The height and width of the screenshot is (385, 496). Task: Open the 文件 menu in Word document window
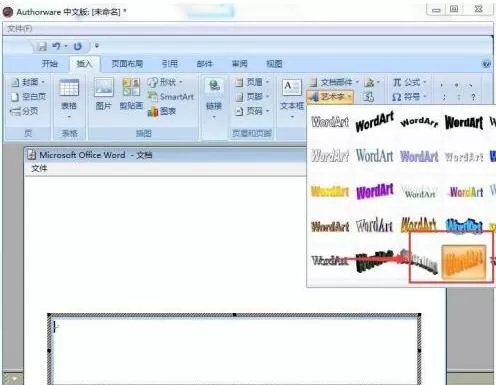click(x=39, y=168)
